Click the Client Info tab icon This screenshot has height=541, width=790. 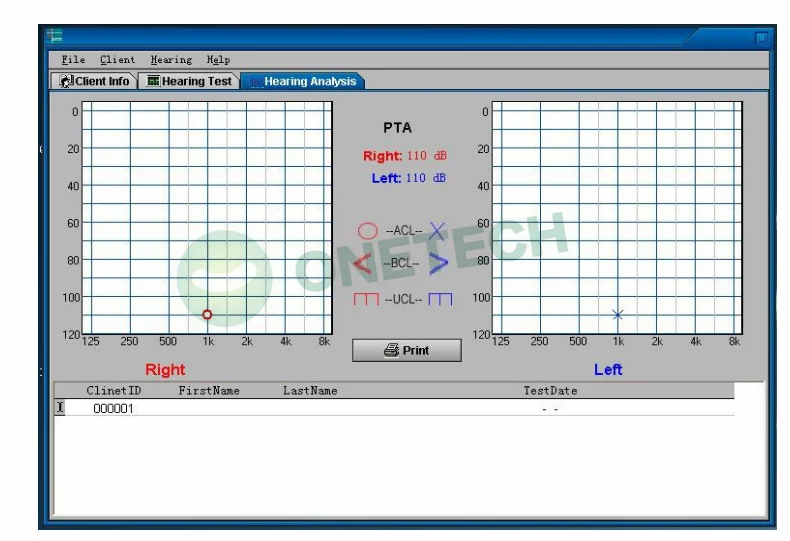pos(66,81)
